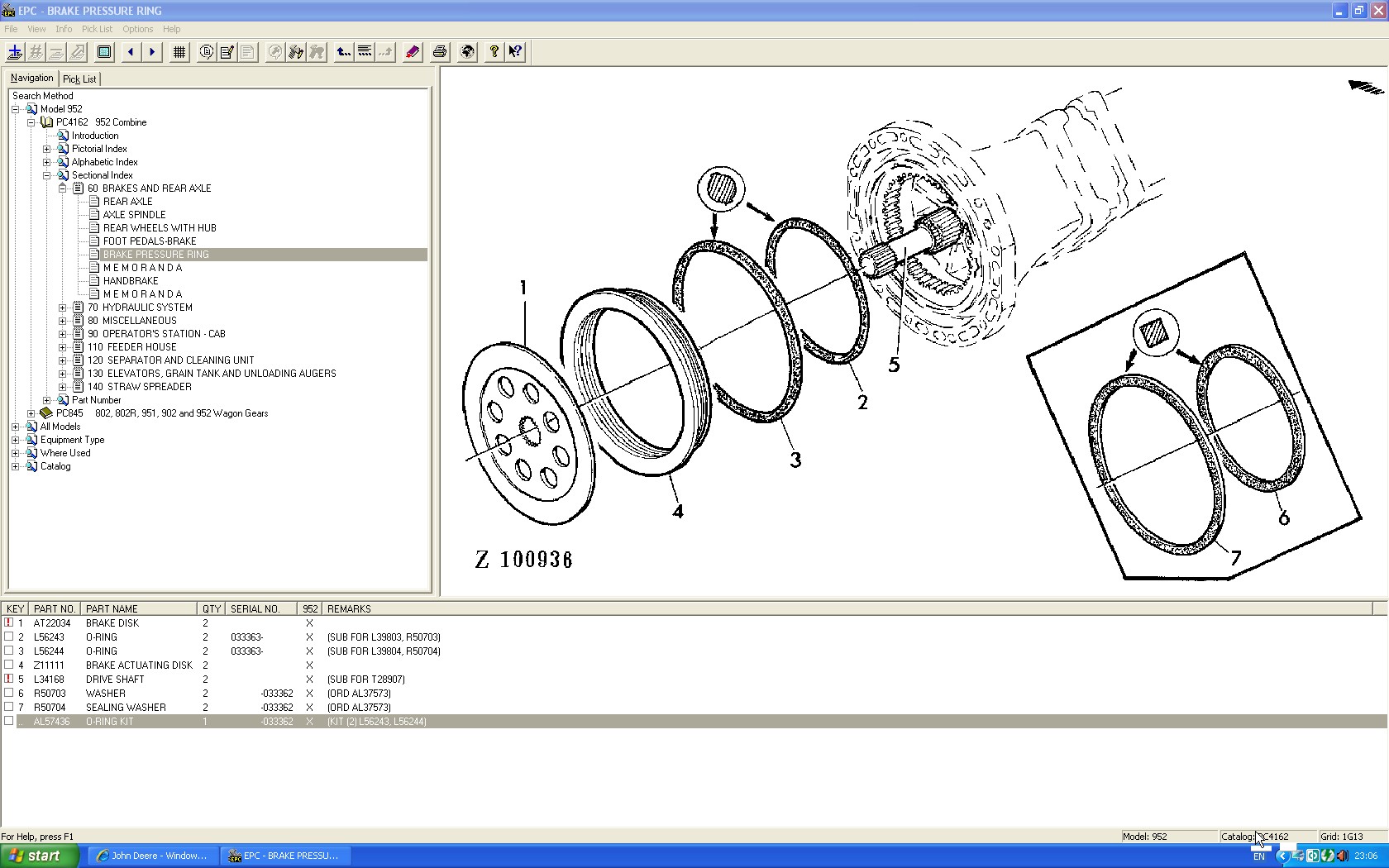Open the Pick List menu
1389x868 pixels.
point(97,29)
